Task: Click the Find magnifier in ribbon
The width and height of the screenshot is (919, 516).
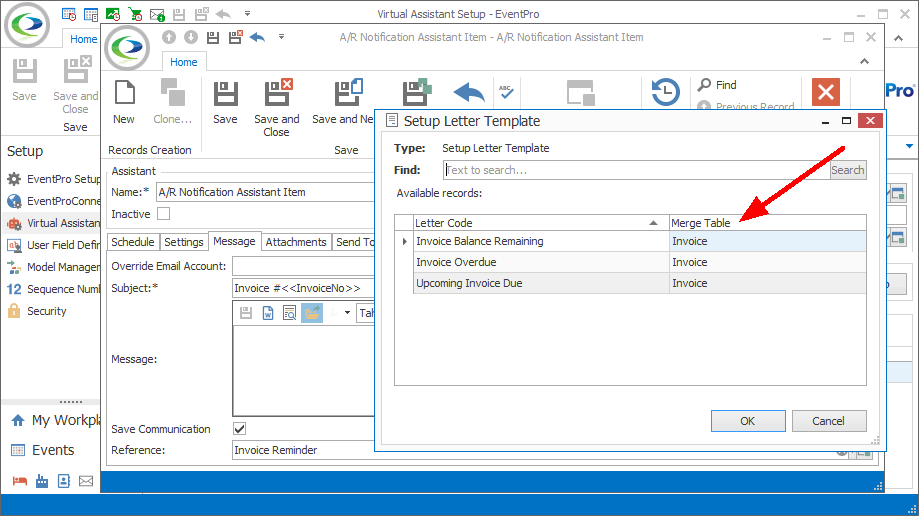Action: 704,85
